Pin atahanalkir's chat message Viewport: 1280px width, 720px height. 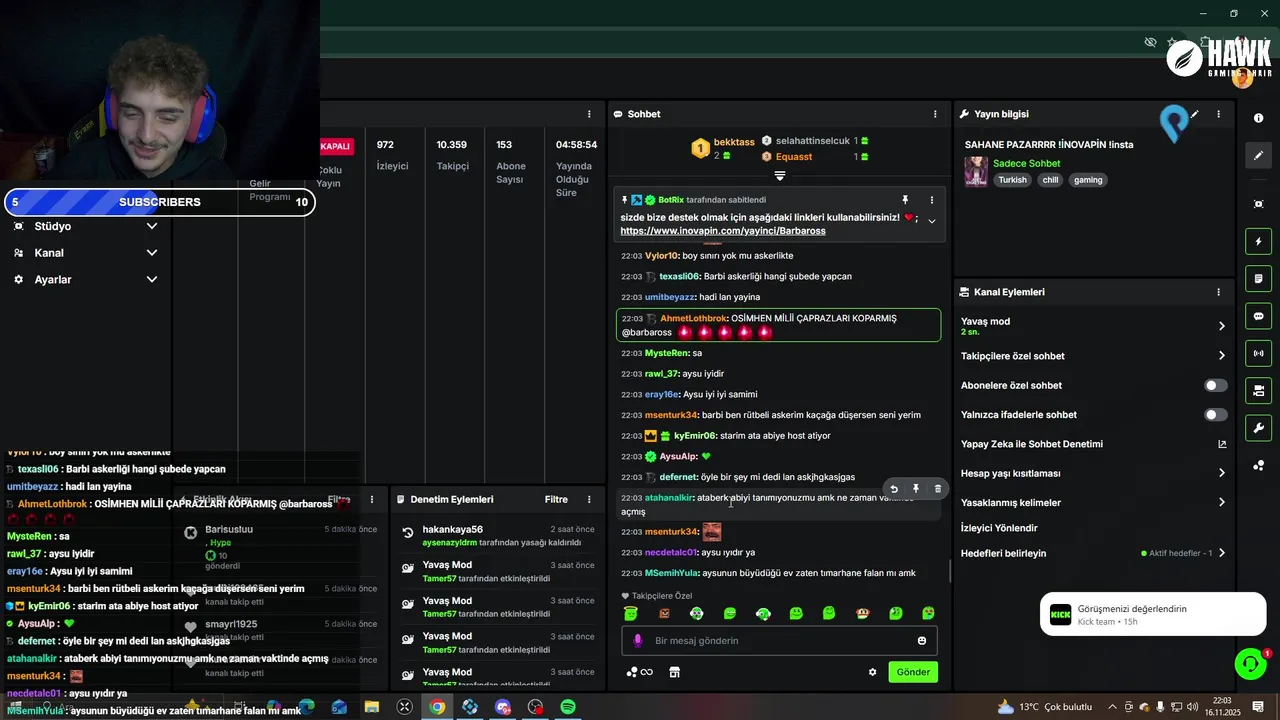(x=916, y=489)
